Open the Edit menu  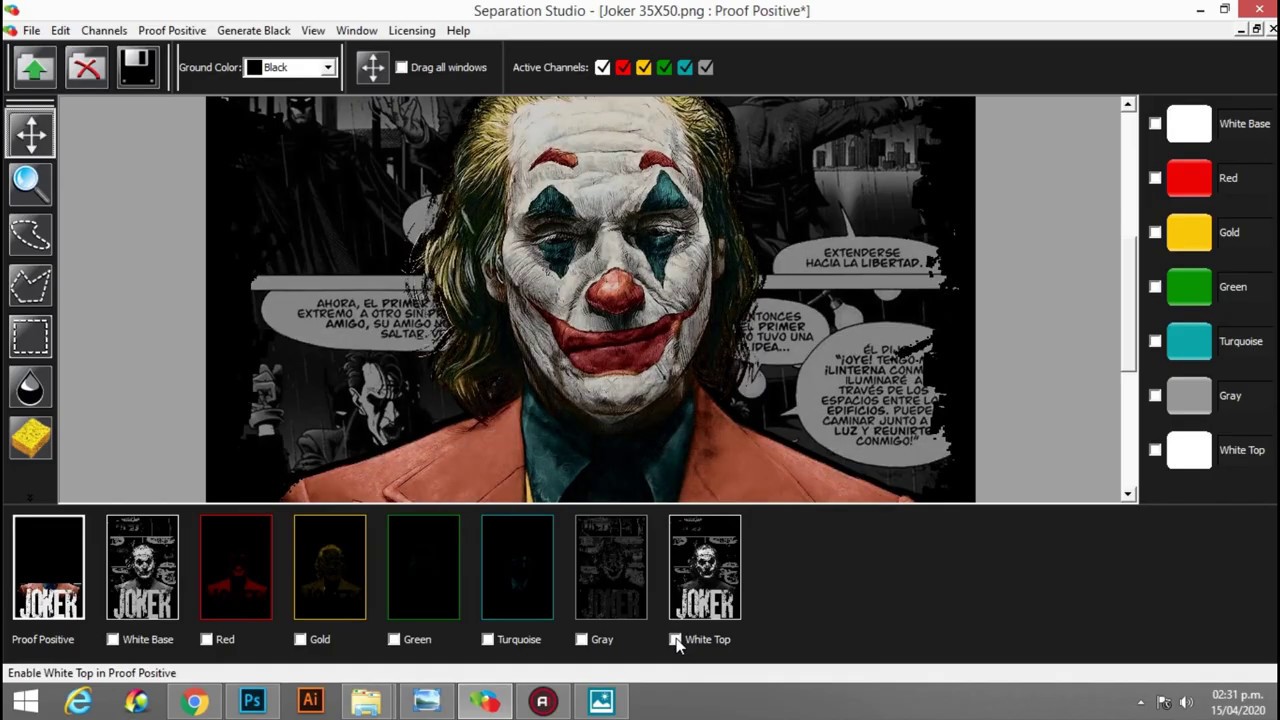click(x=60, y=31)
